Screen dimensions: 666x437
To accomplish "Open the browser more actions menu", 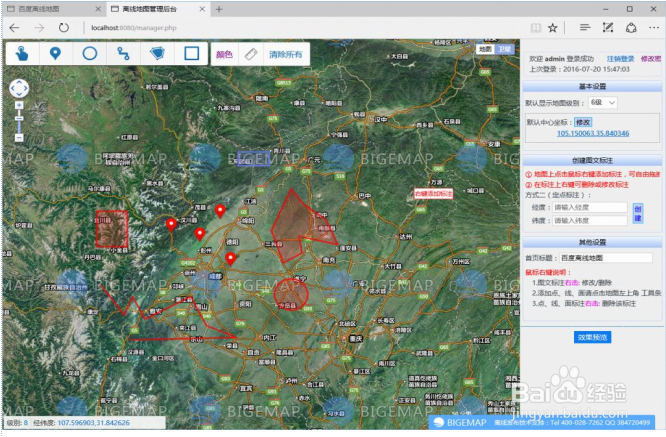I will (x=654, y=28).
